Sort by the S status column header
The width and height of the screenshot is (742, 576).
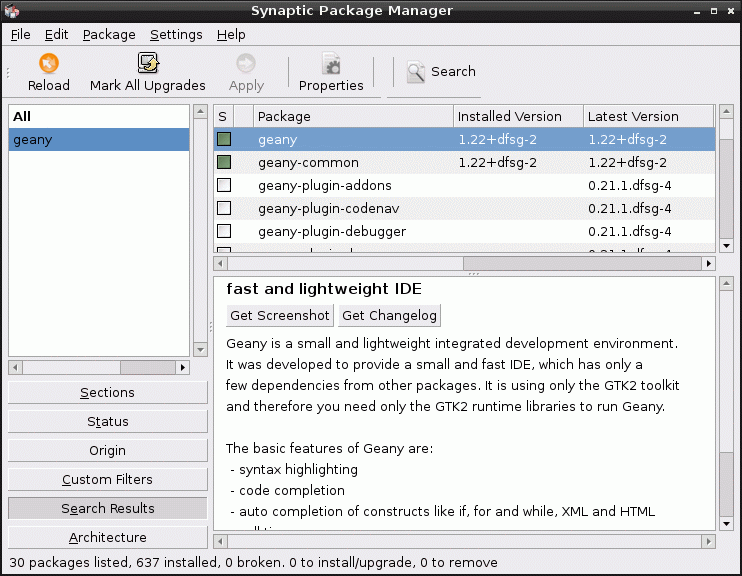coord(224,116)
